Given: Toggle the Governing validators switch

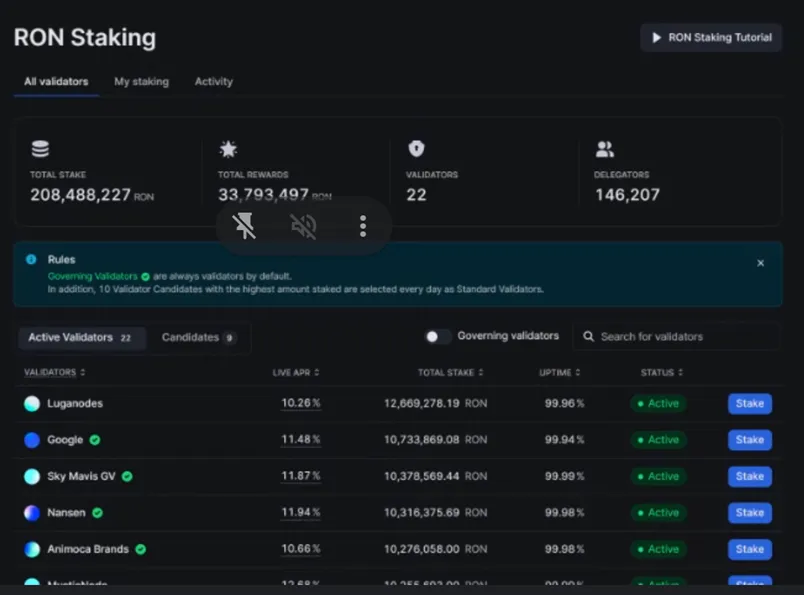Looking at the screenshot, I should point(438,336).
